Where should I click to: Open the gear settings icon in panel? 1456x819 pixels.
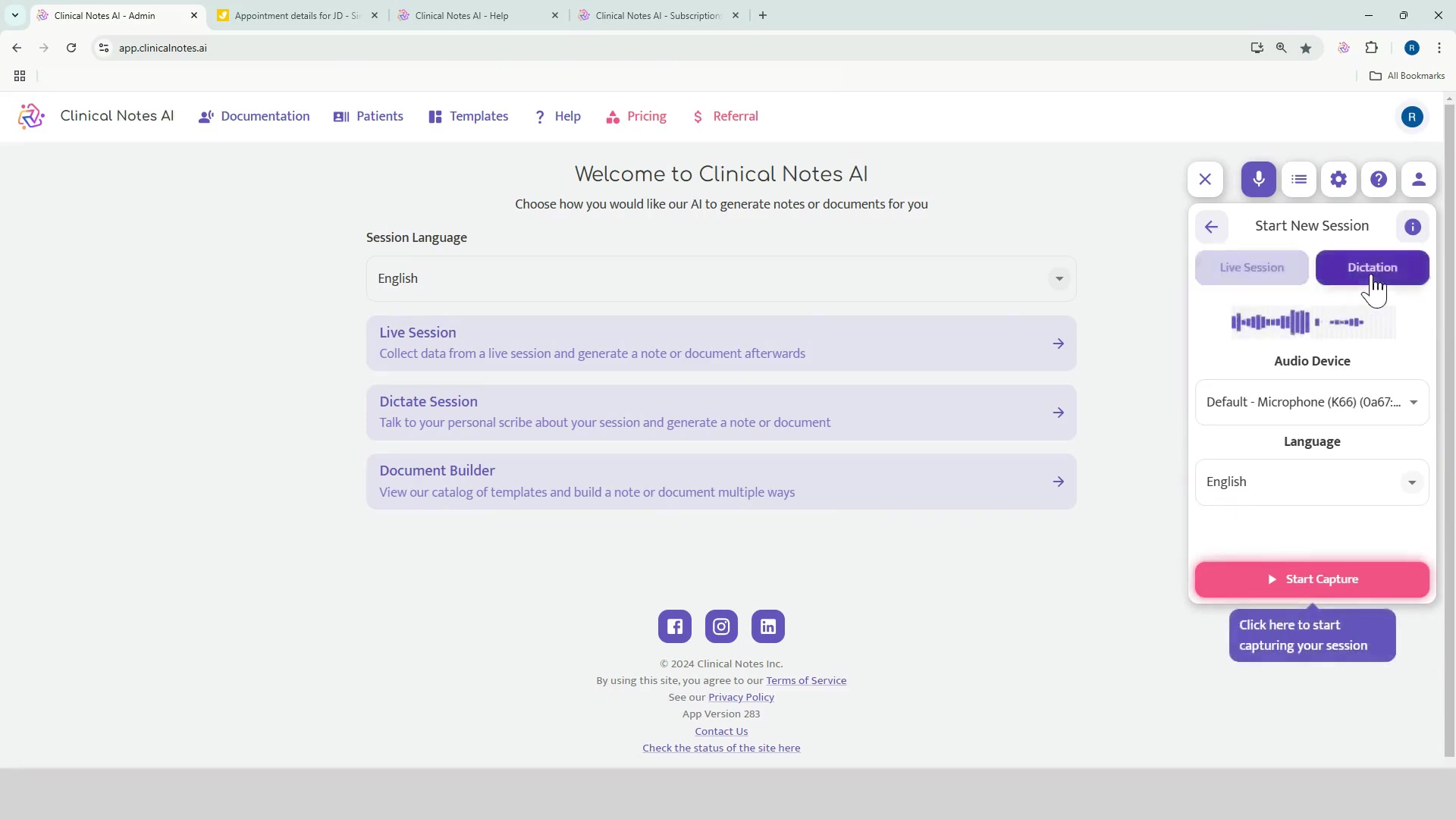pyautogui.click(x=1338, y=180)
